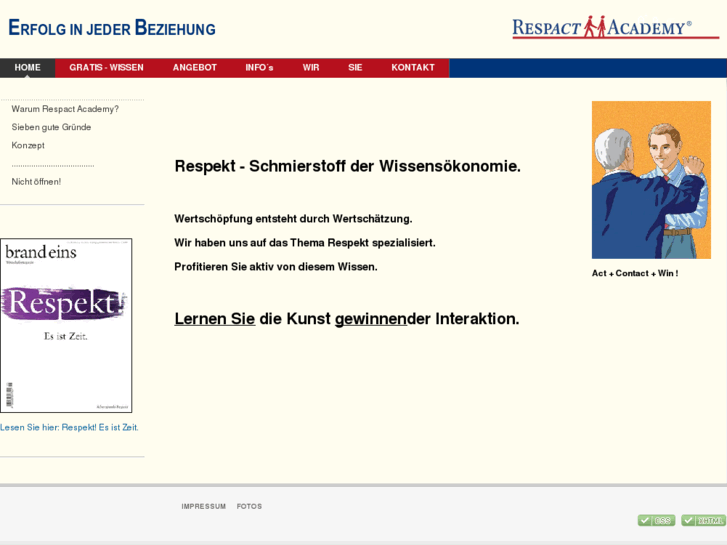This screenshot has width=727, height=545.
Task: Click 'Wertschöpfung entsteht durch Wertschätzung.' line
Action: (x=293, y=219)
